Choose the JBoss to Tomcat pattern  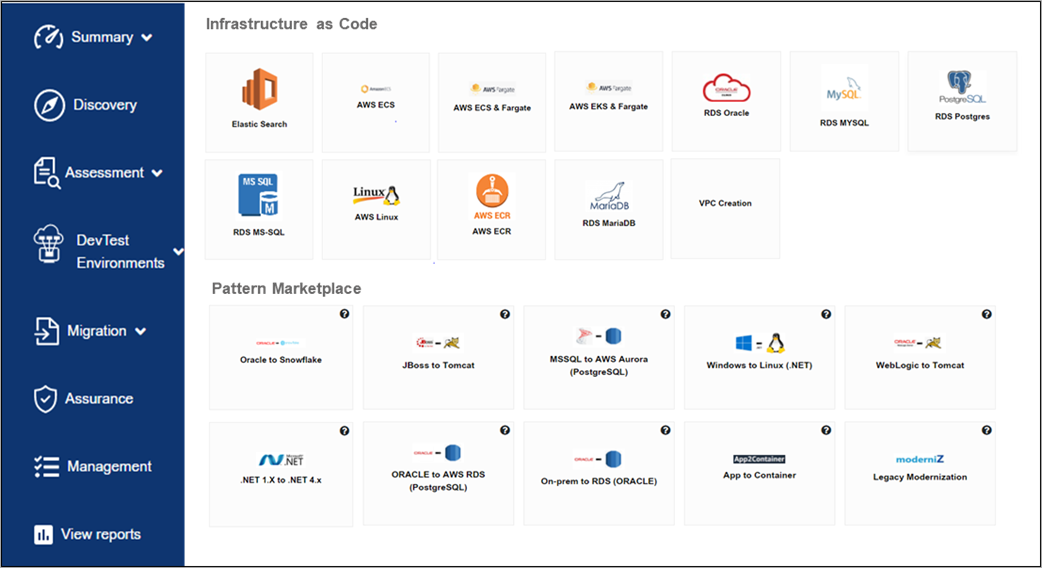[x=439, y=357]
